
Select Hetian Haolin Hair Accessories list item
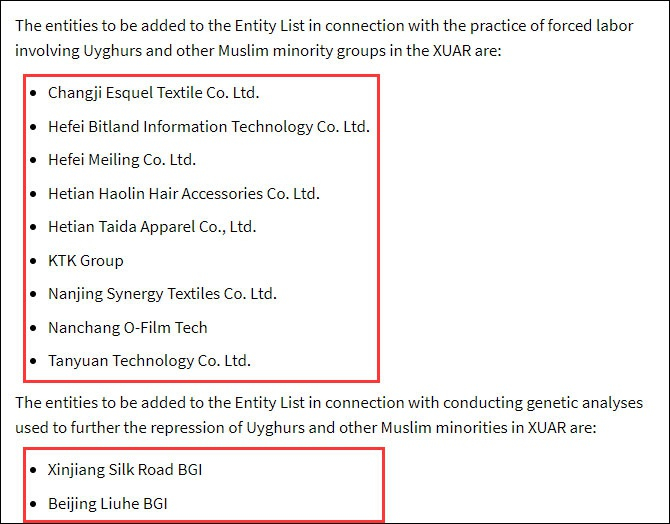184,194
